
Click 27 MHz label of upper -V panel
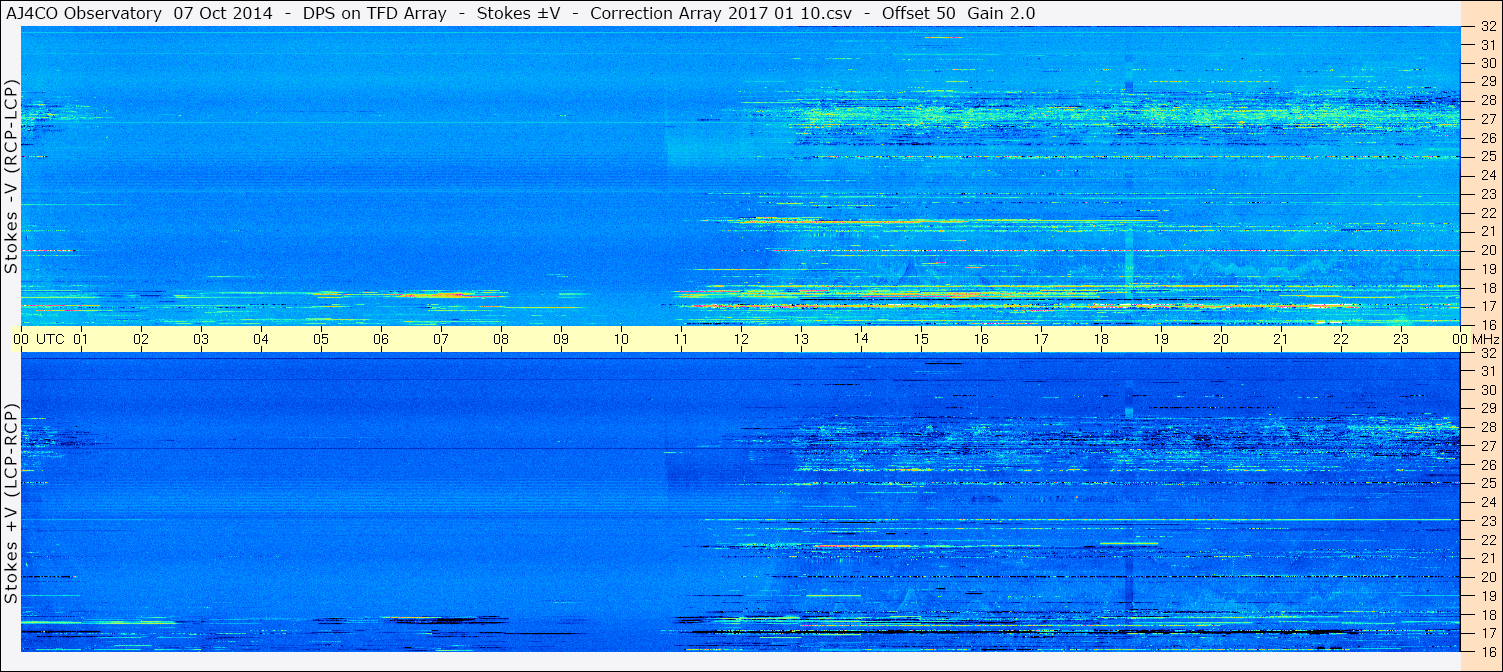[x=1488, y=119]
